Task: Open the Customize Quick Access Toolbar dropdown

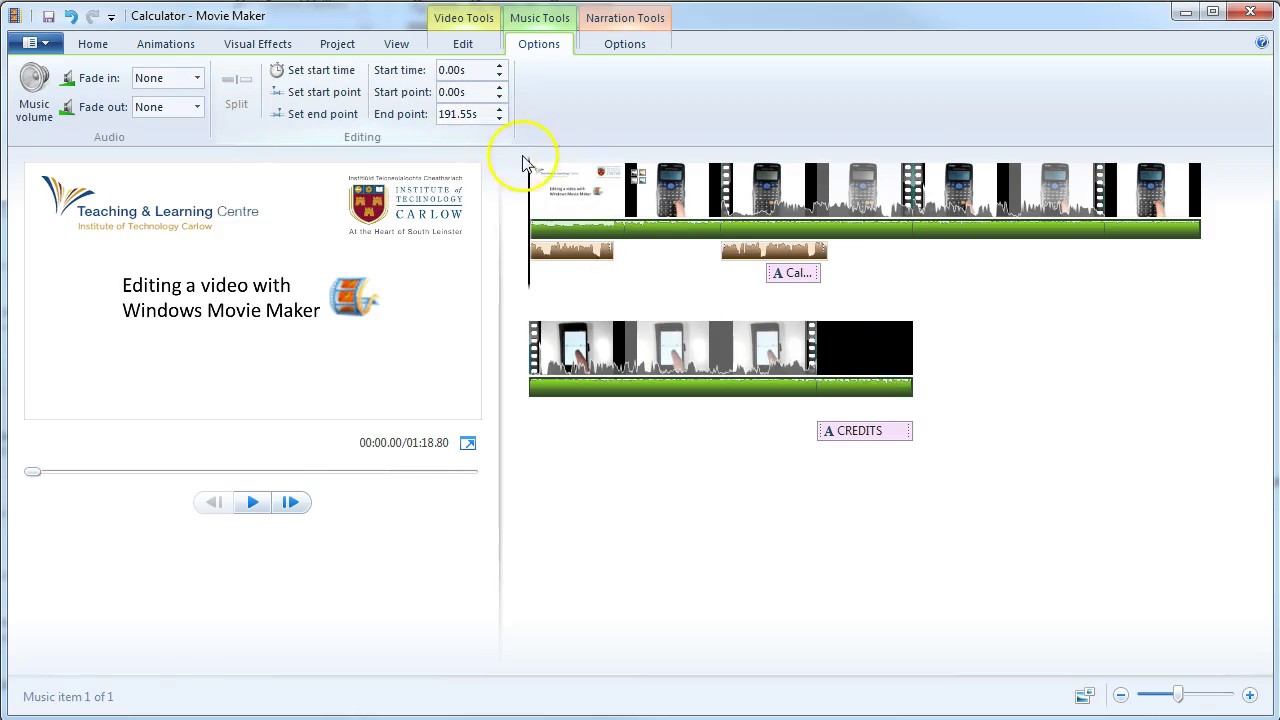Action: point(111,17)
